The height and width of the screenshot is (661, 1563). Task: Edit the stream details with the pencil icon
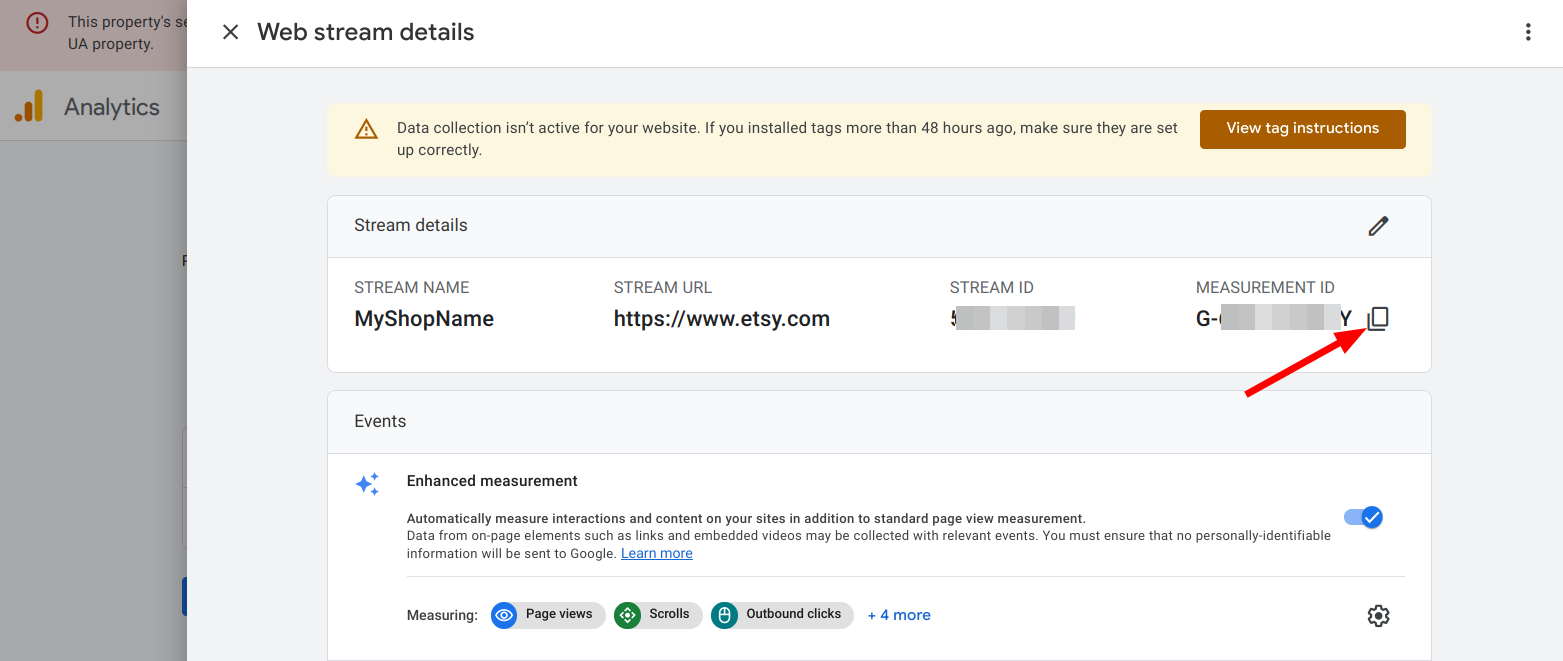coord(1378,226)
